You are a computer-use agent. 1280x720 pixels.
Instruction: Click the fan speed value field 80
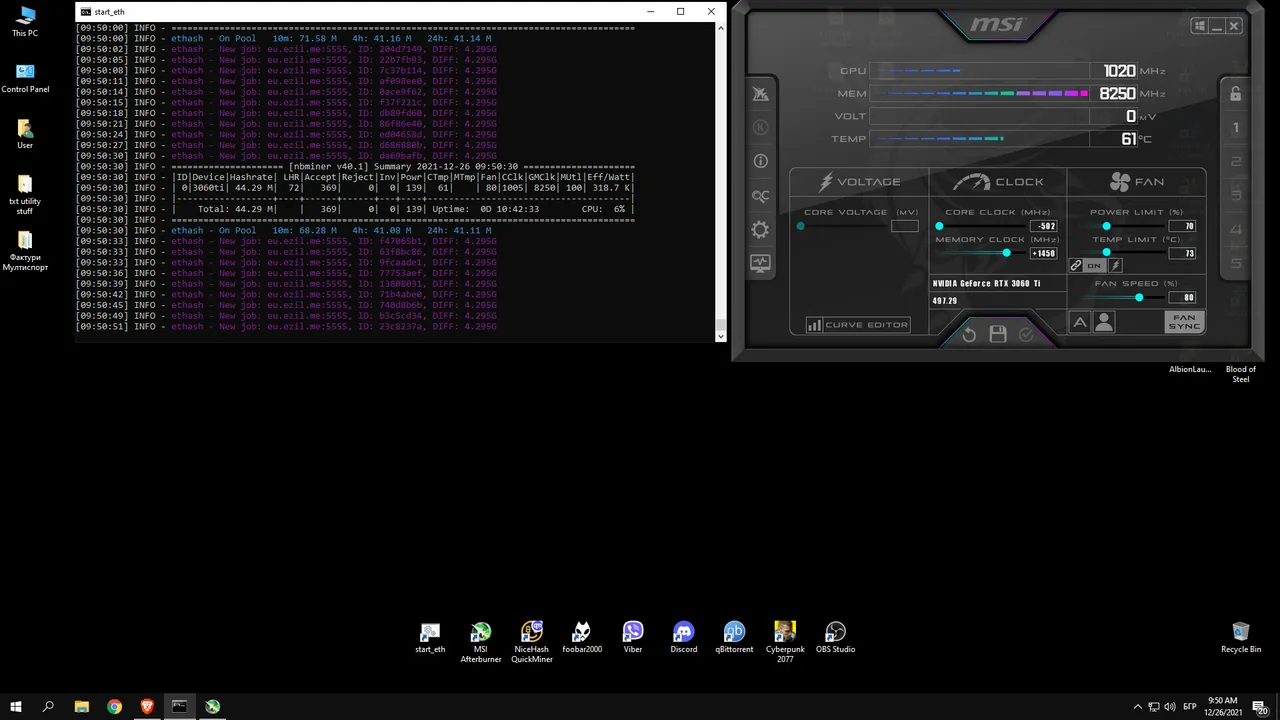pyautogui.click(x=1182, y=297)
